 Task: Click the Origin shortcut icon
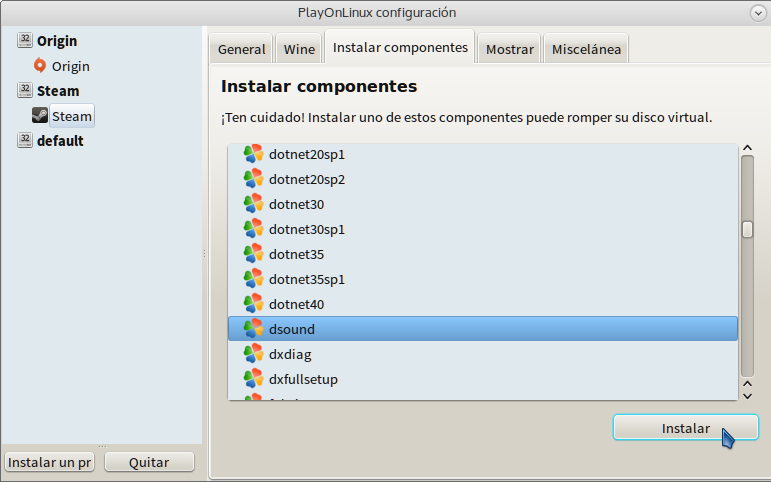[x=40, y=66]
